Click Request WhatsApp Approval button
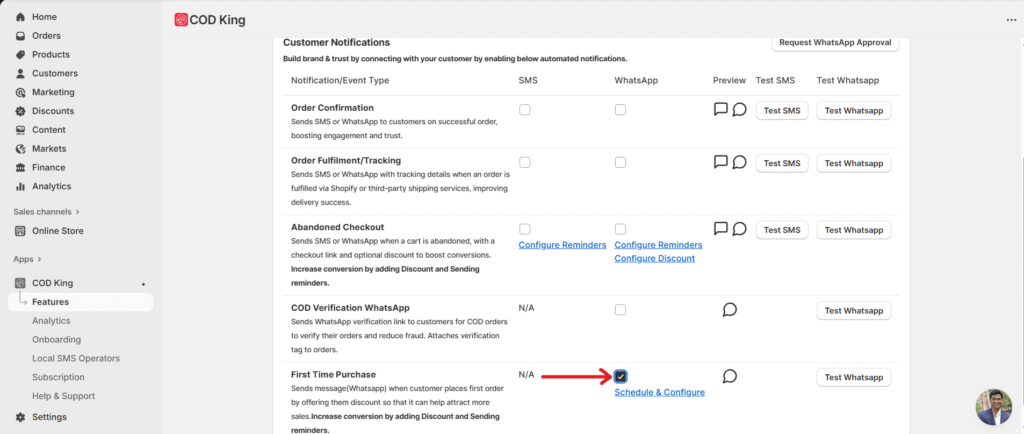 (836, 43)
